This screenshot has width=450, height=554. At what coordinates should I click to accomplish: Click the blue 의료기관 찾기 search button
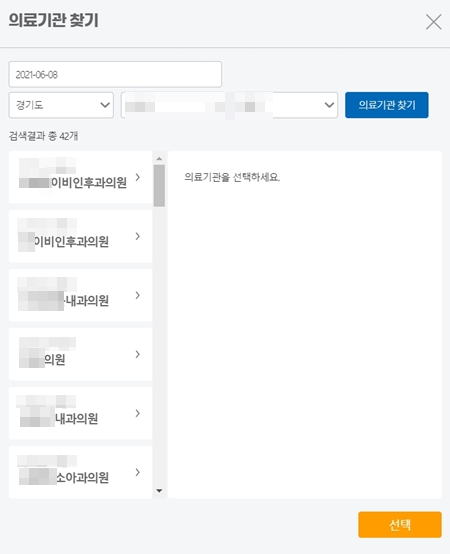387,105
